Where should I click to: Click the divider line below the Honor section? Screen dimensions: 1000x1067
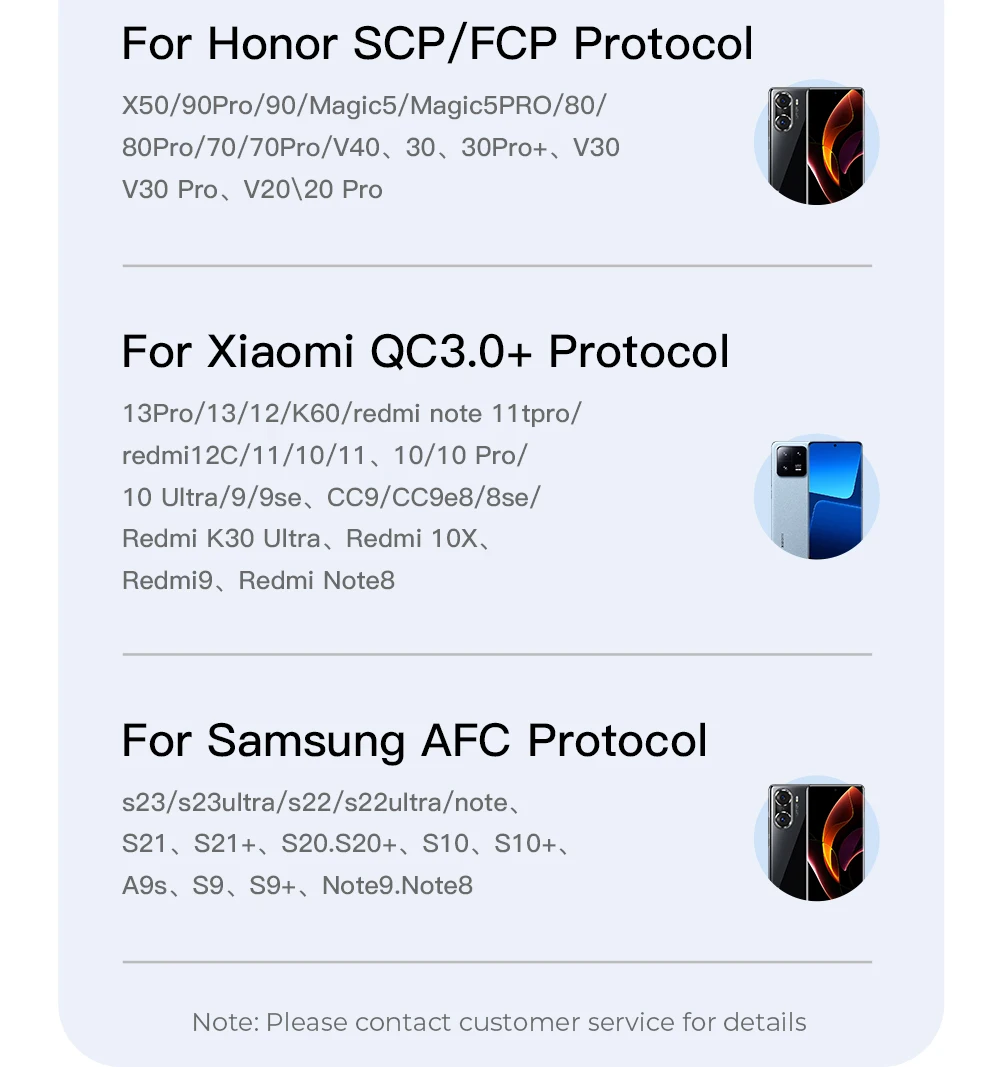[497, 266]
